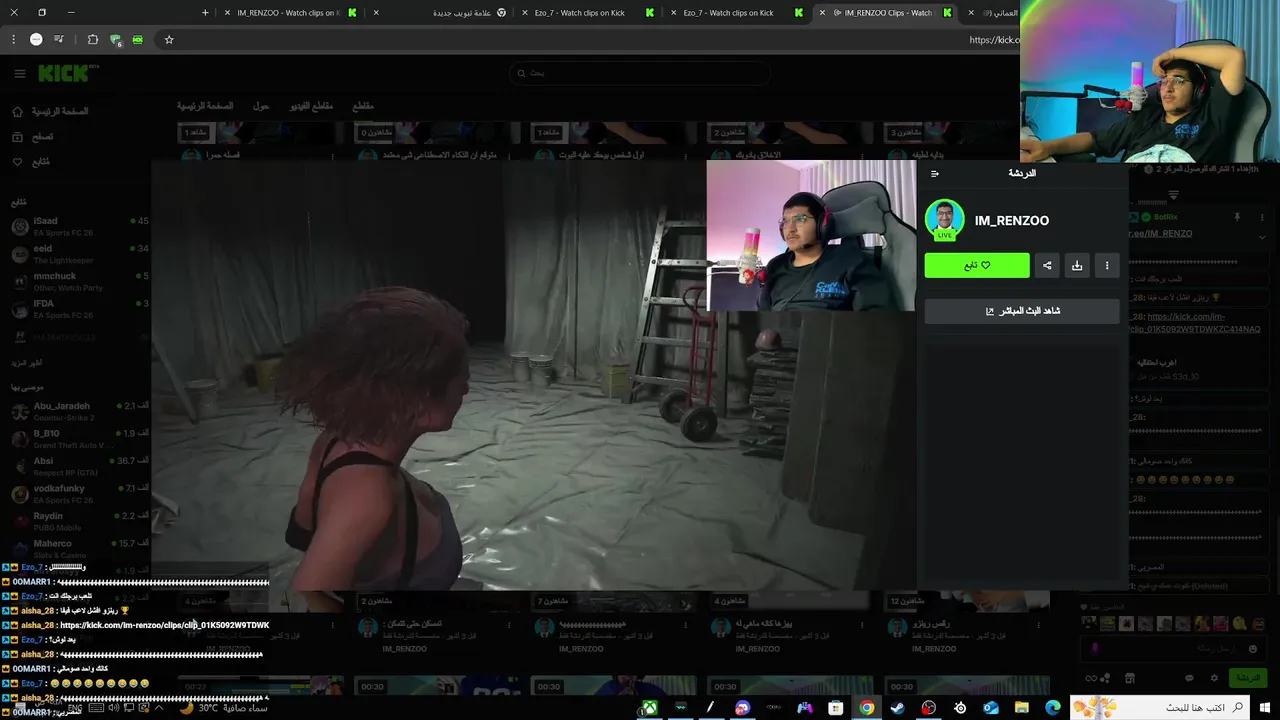1280x720 pixels.
Task: Open the about tab in channel navigation
Action: click(261, 106)
